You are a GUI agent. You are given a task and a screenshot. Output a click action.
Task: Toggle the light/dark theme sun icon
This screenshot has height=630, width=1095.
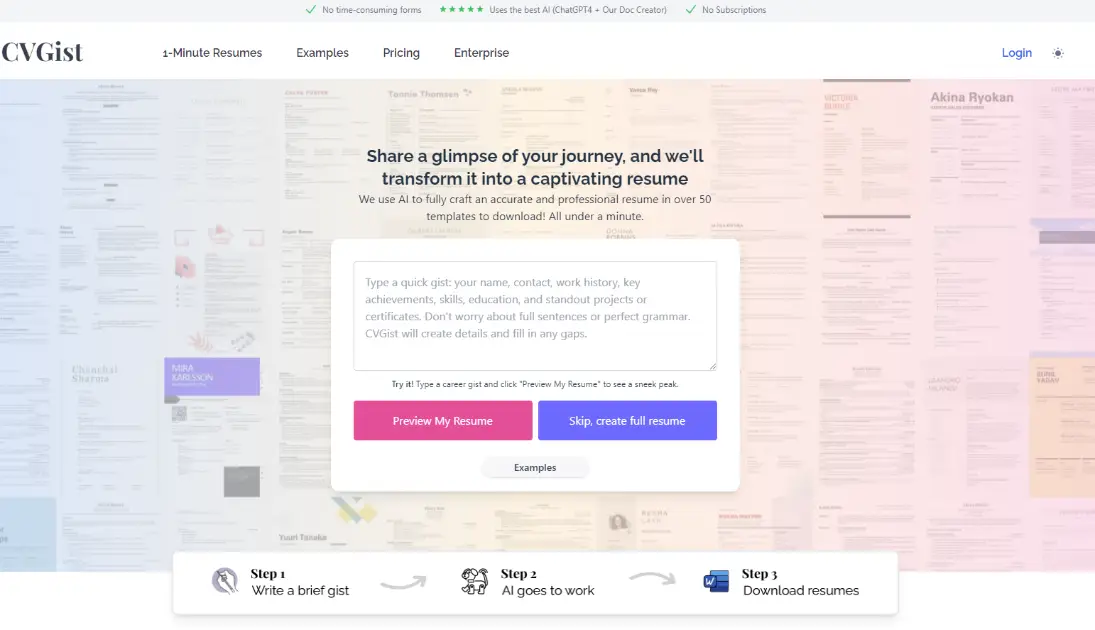click(1057, 53)
